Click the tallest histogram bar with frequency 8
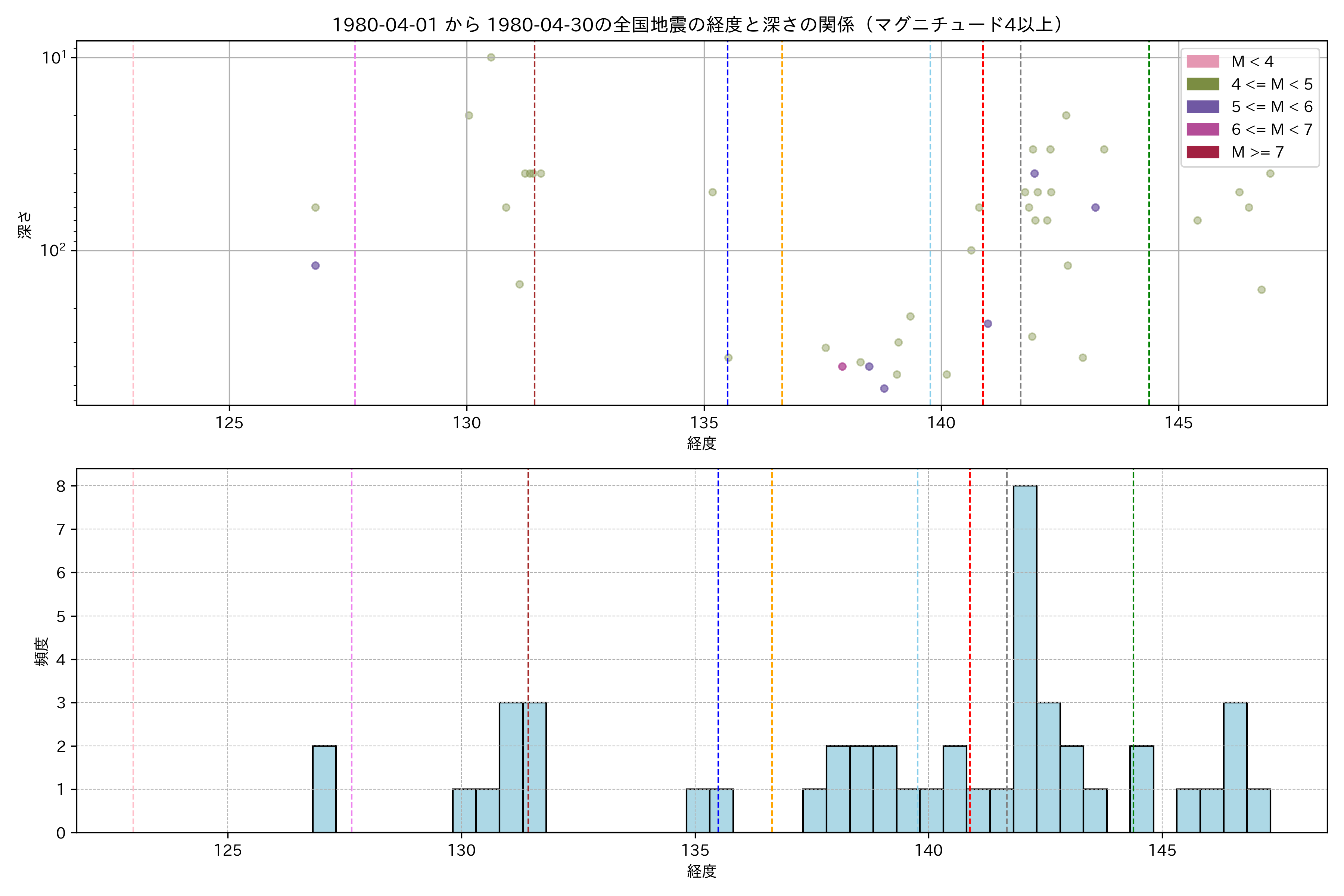This screenshot has width=1344, height=896. (1024, 657)
